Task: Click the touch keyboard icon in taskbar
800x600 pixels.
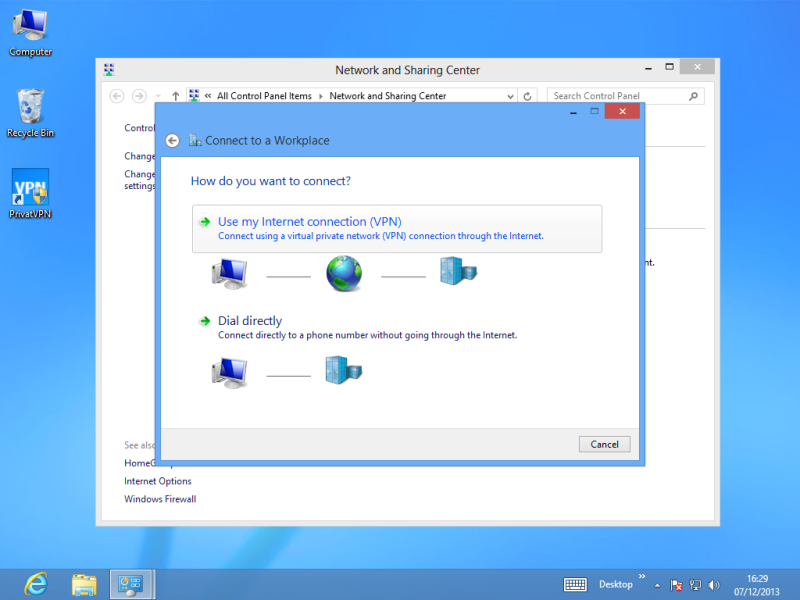Action: (575, 585)
